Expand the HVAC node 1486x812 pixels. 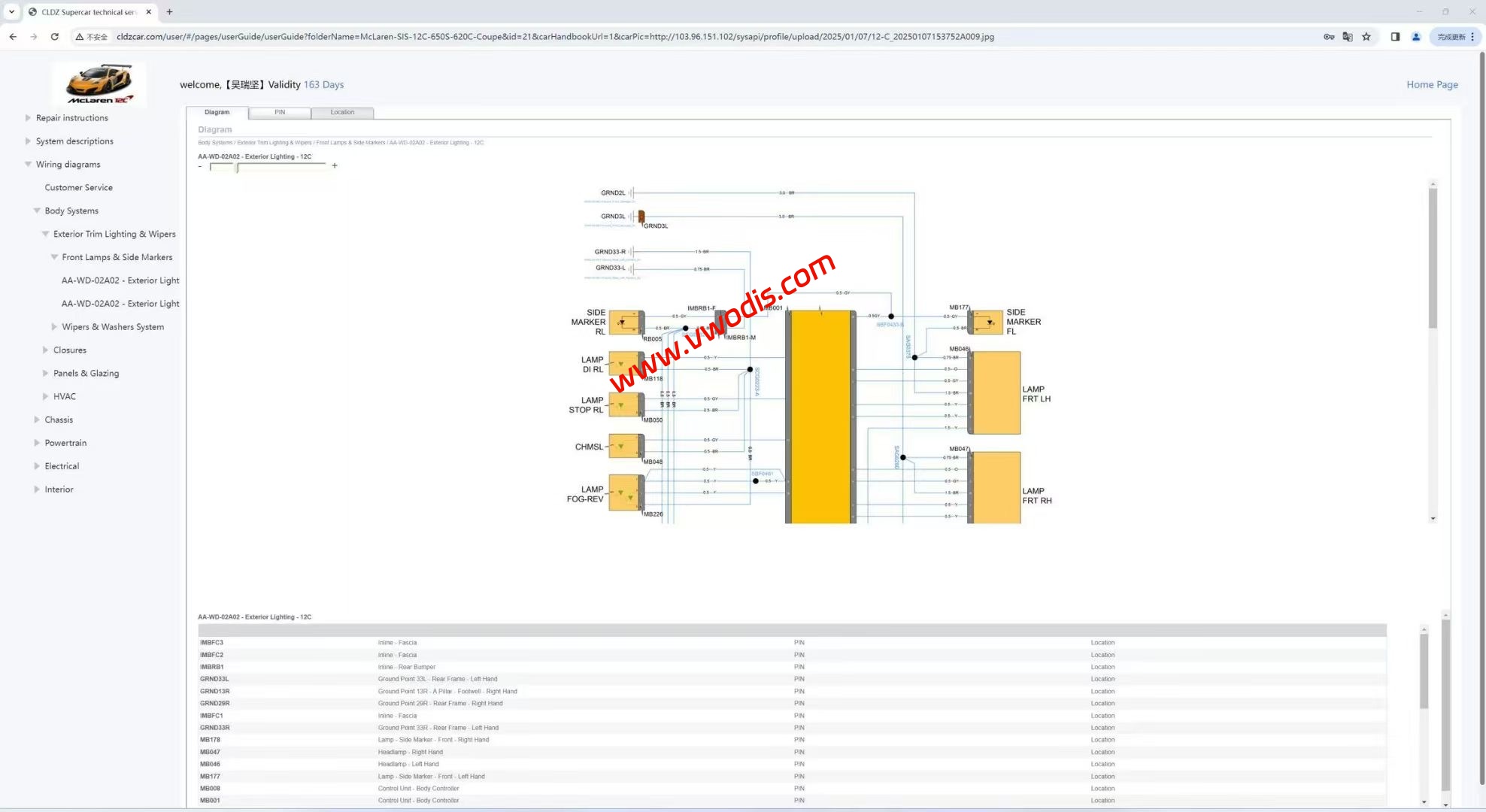tap(45, 396)
